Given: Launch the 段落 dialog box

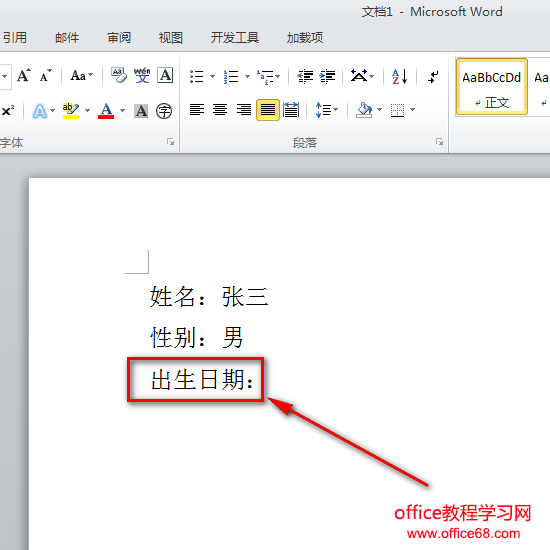Looking at the screenshot, I should point(440,142).
